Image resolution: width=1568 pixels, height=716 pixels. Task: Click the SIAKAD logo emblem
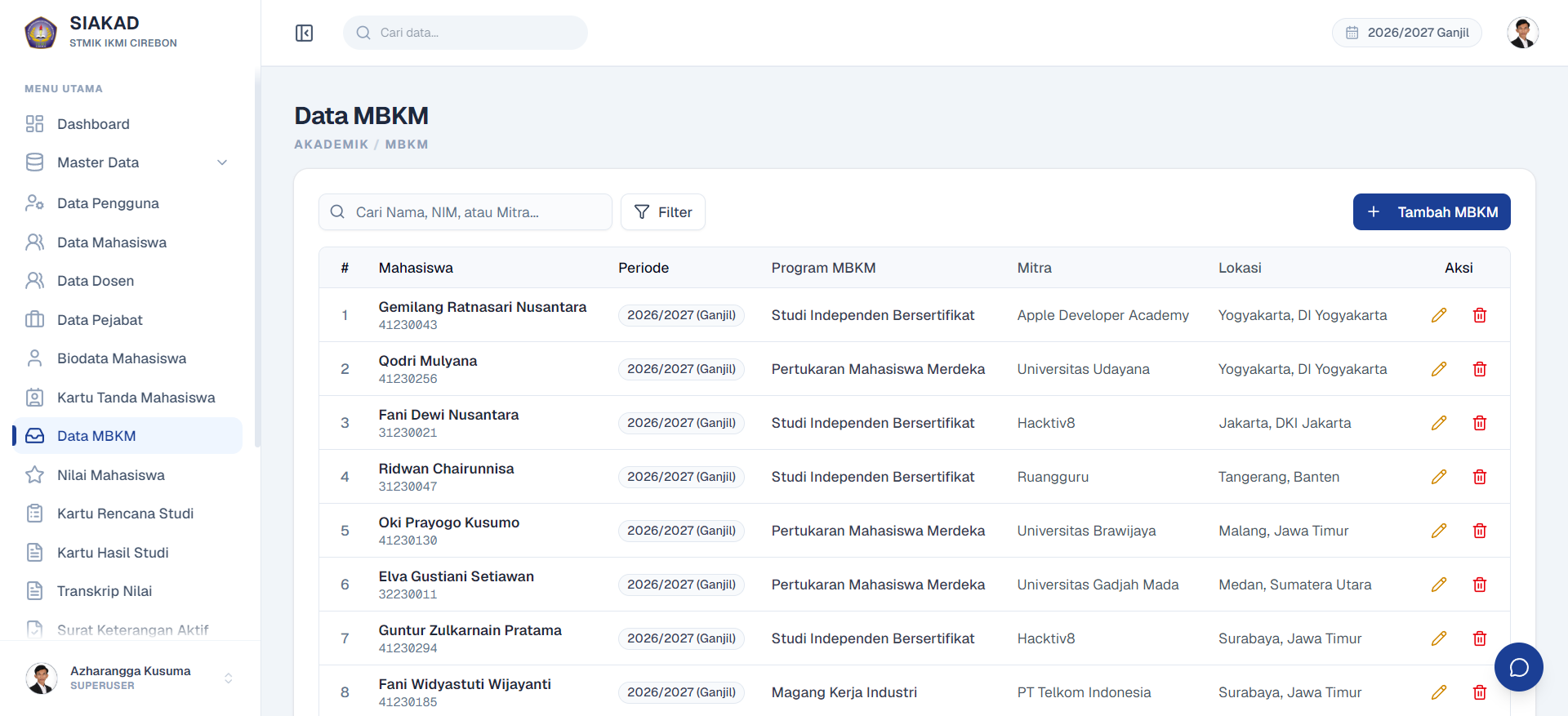point(41,33)
